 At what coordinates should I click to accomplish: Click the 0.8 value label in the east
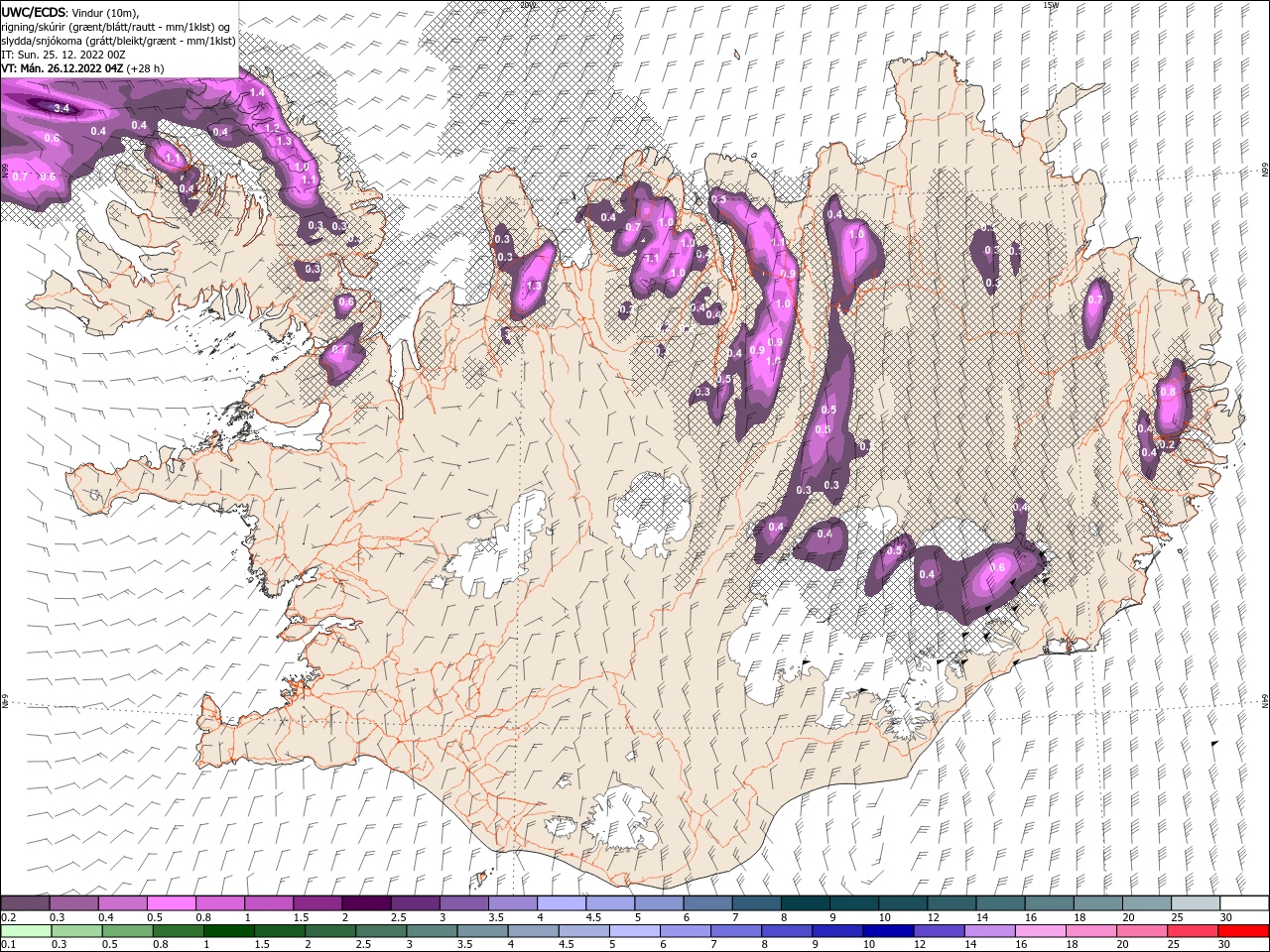coord(1168,392)
